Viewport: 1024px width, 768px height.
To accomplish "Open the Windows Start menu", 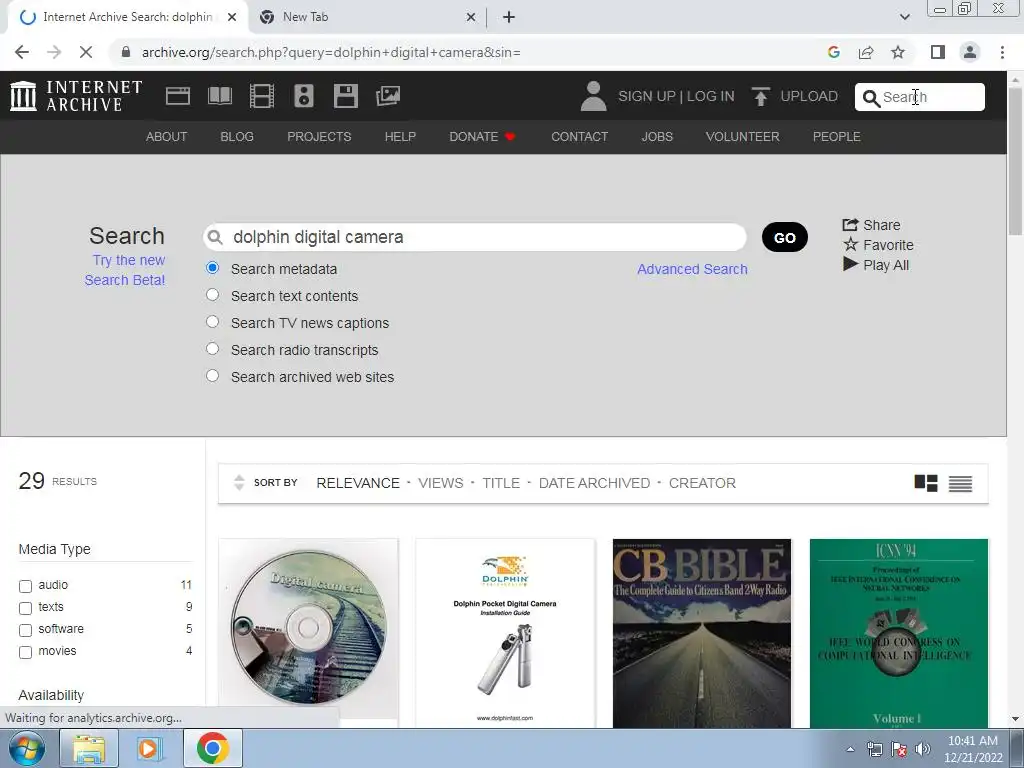I will click(27, 748).
